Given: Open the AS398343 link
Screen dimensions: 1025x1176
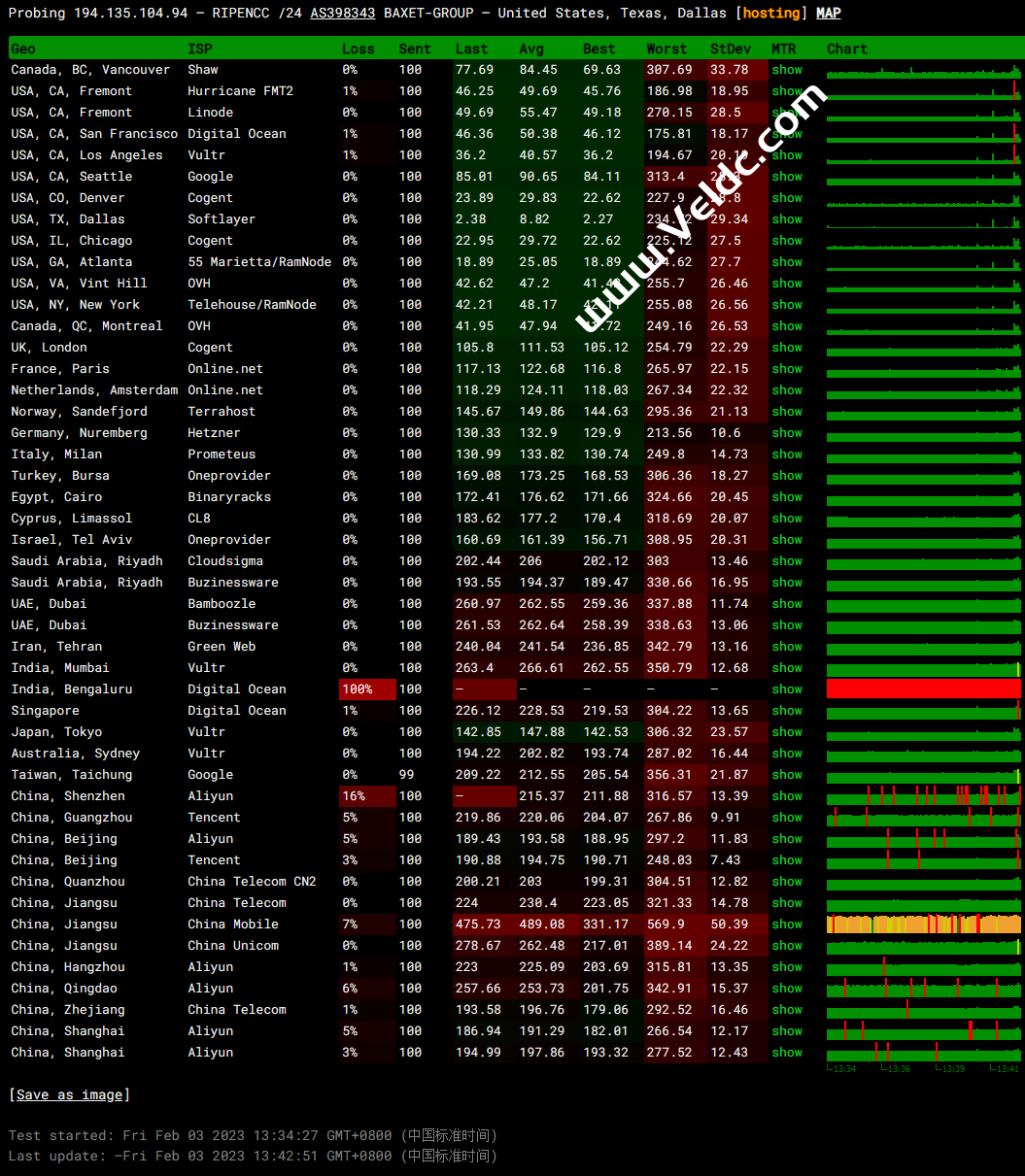Looking at the screenshot, I should (343, 13).
